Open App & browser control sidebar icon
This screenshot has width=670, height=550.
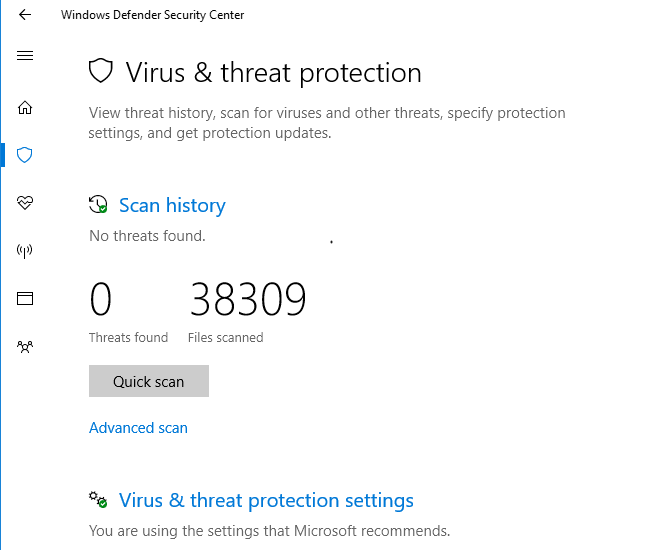[x=25, y=298]
